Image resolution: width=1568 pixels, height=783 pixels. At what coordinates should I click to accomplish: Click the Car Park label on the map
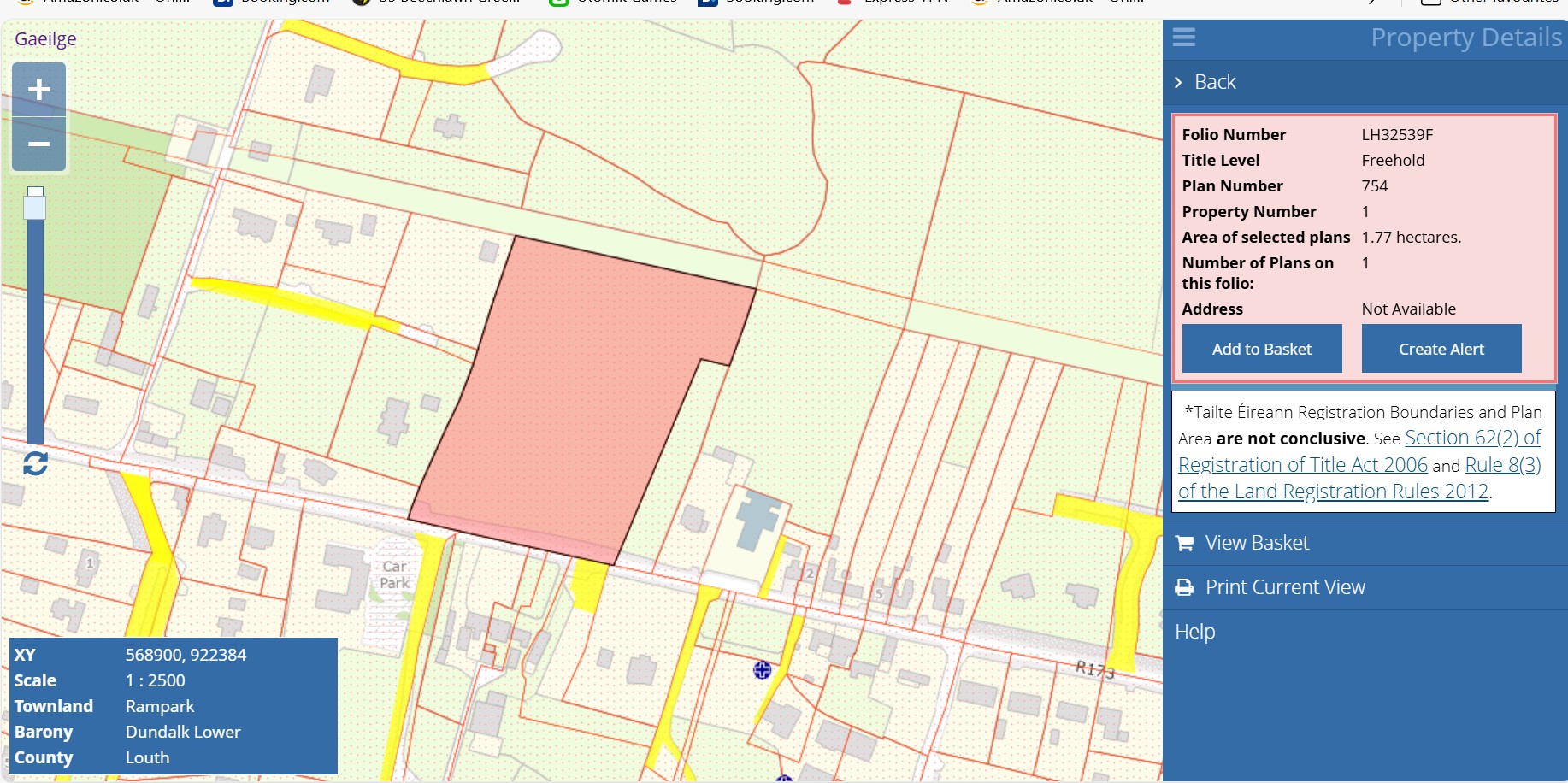point(394,575)
